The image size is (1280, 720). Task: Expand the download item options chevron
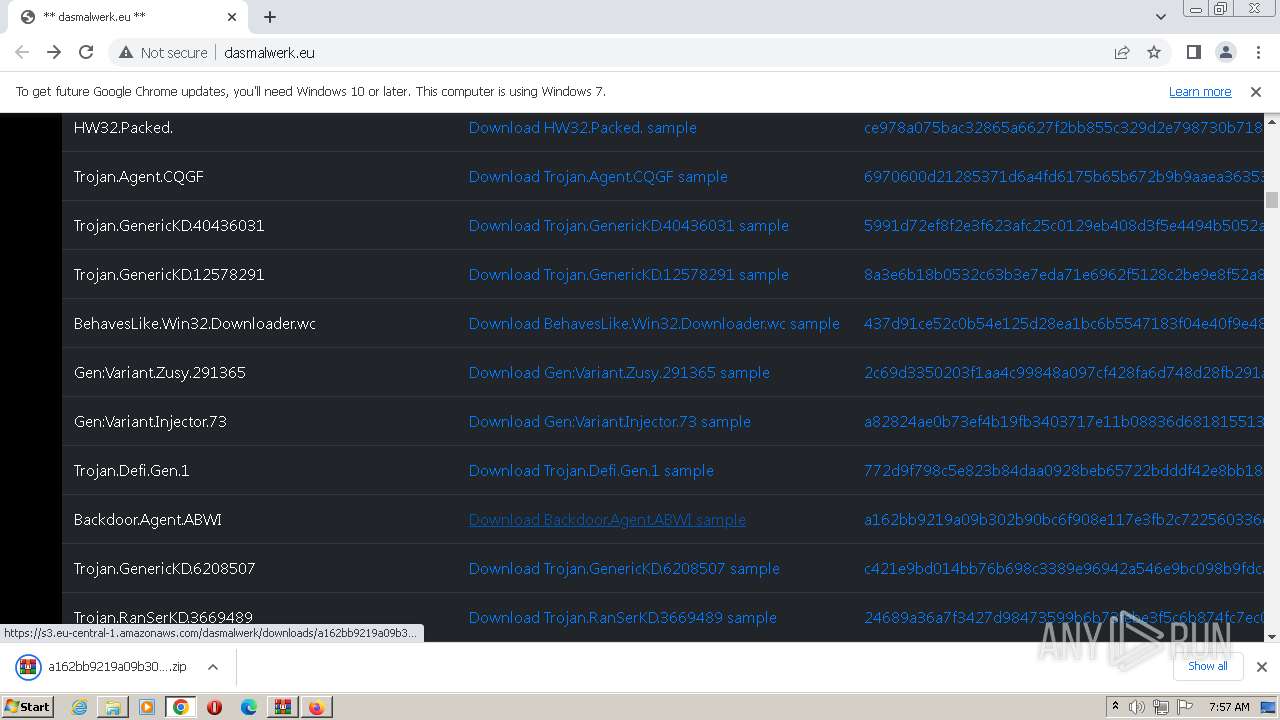coord(213,667)
